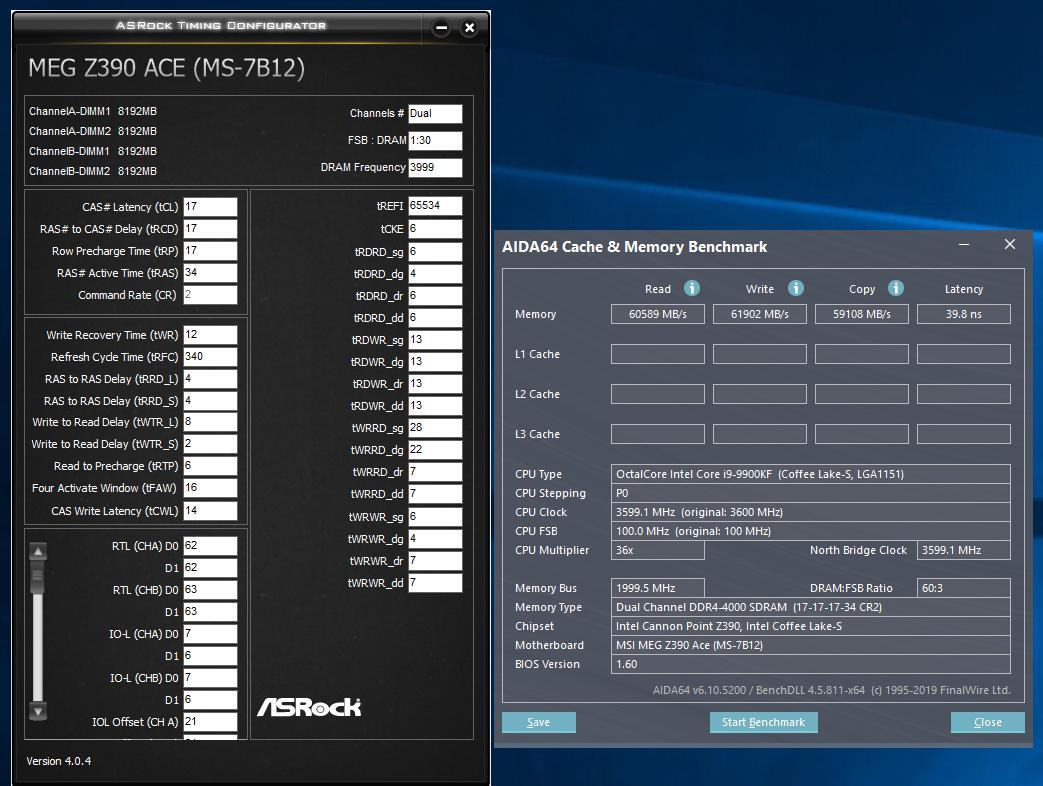Click the tWRWR_dd value field
Viewport: 1043px width, 786px height.
click(x=435, y=583)
